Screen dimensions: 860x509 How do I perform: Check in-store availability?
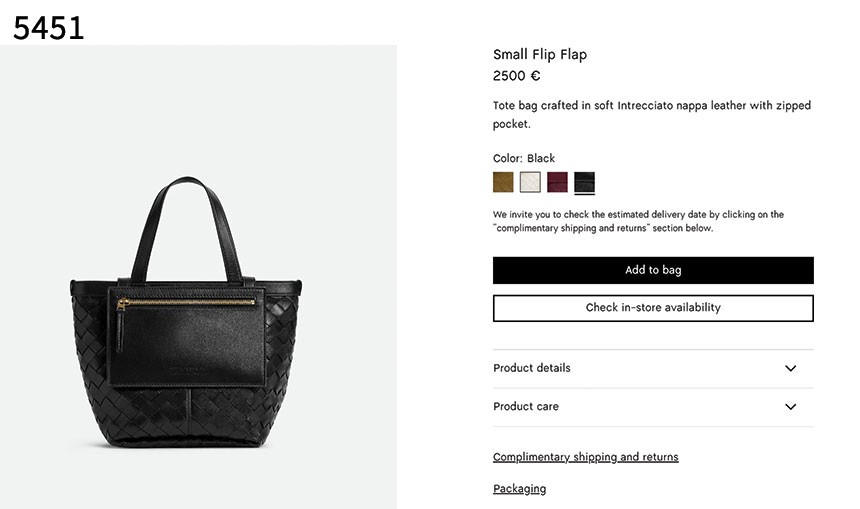653,308
